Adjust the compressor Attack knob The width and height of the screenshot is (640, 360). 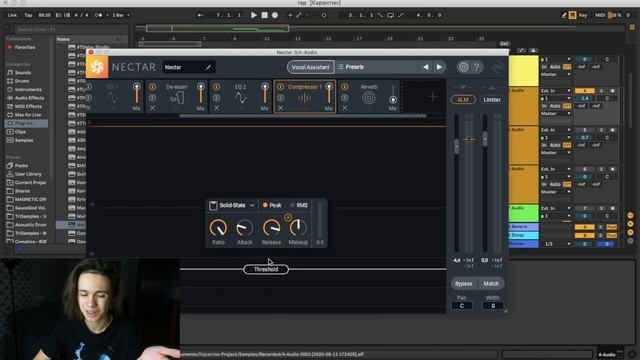[x=244, y=228]
